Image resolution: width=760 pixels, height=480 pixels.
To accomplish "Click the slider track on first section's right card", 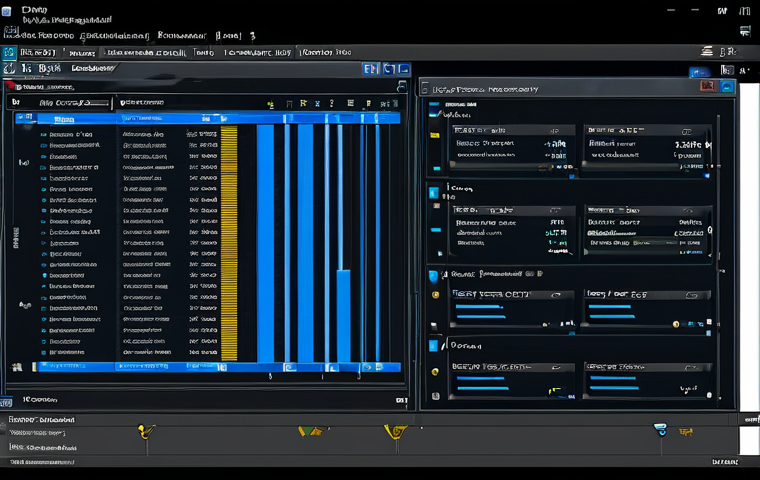I will coord(632,165).
